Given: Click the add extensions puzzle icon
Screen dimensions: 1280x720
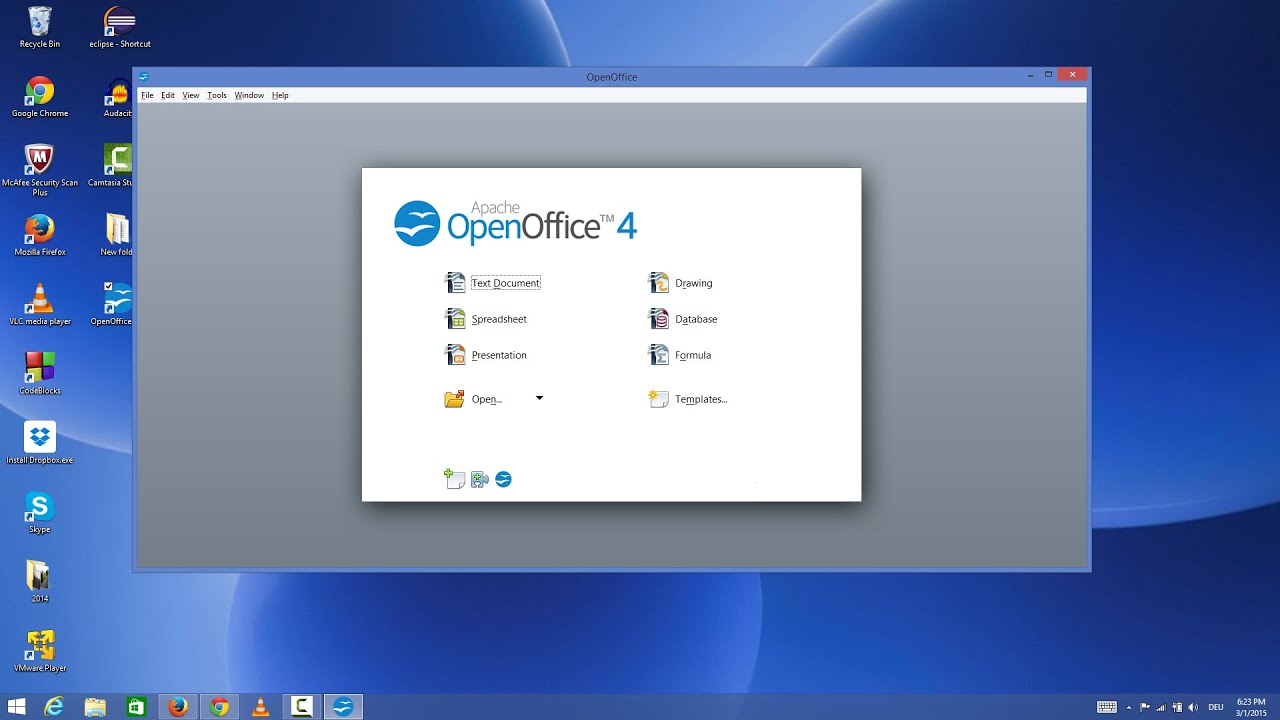Looking at the screenshot, I should (x=480, y=480).
